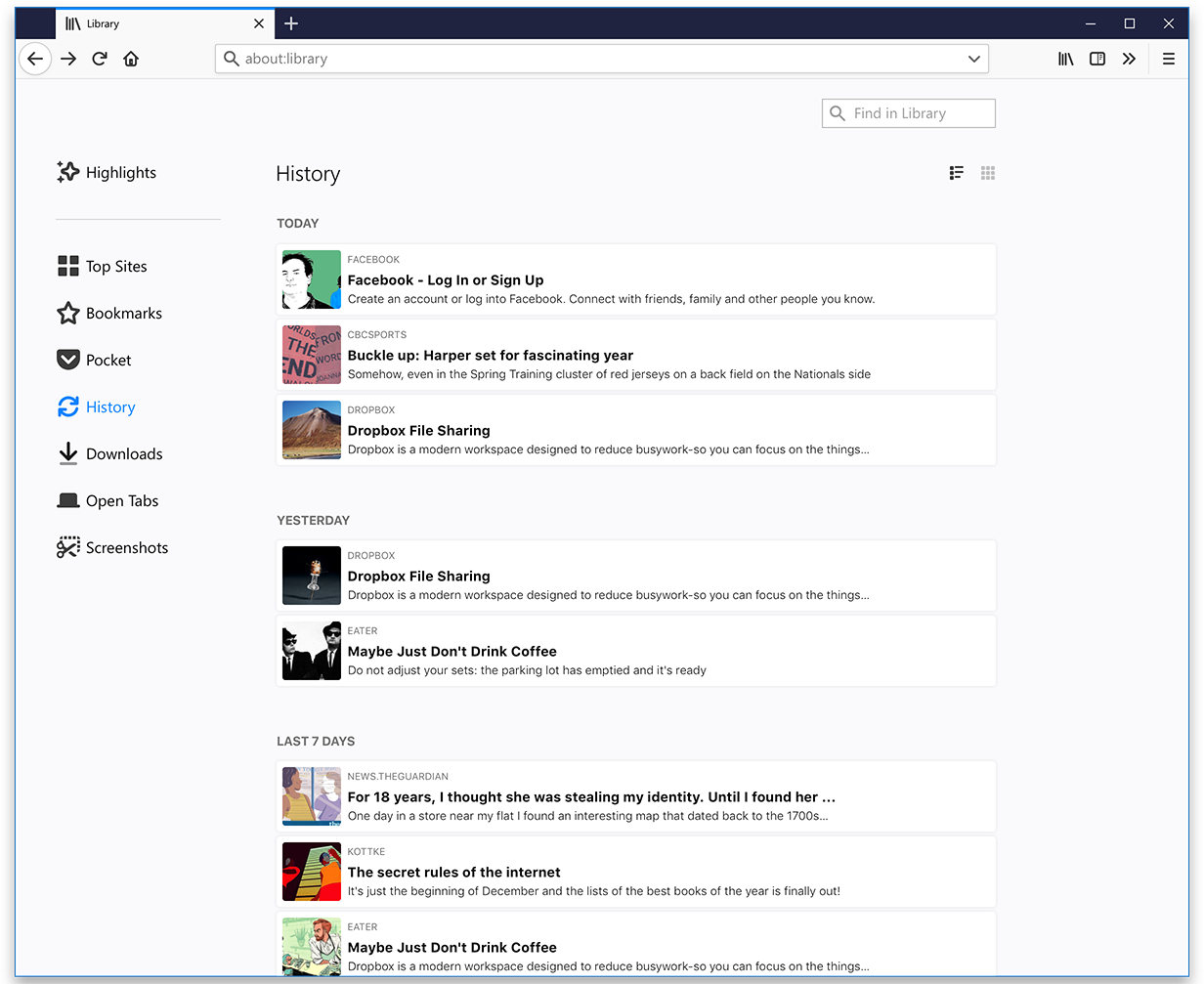Open Facebook - Log In or Sign Up entry
Screen dimensions: 1204x984
(x=446, y=280)
